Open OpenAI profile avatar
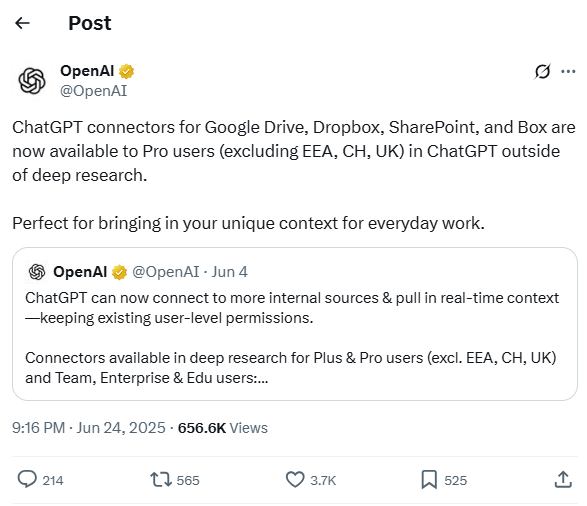587x506 pixels. click(32, 81)
